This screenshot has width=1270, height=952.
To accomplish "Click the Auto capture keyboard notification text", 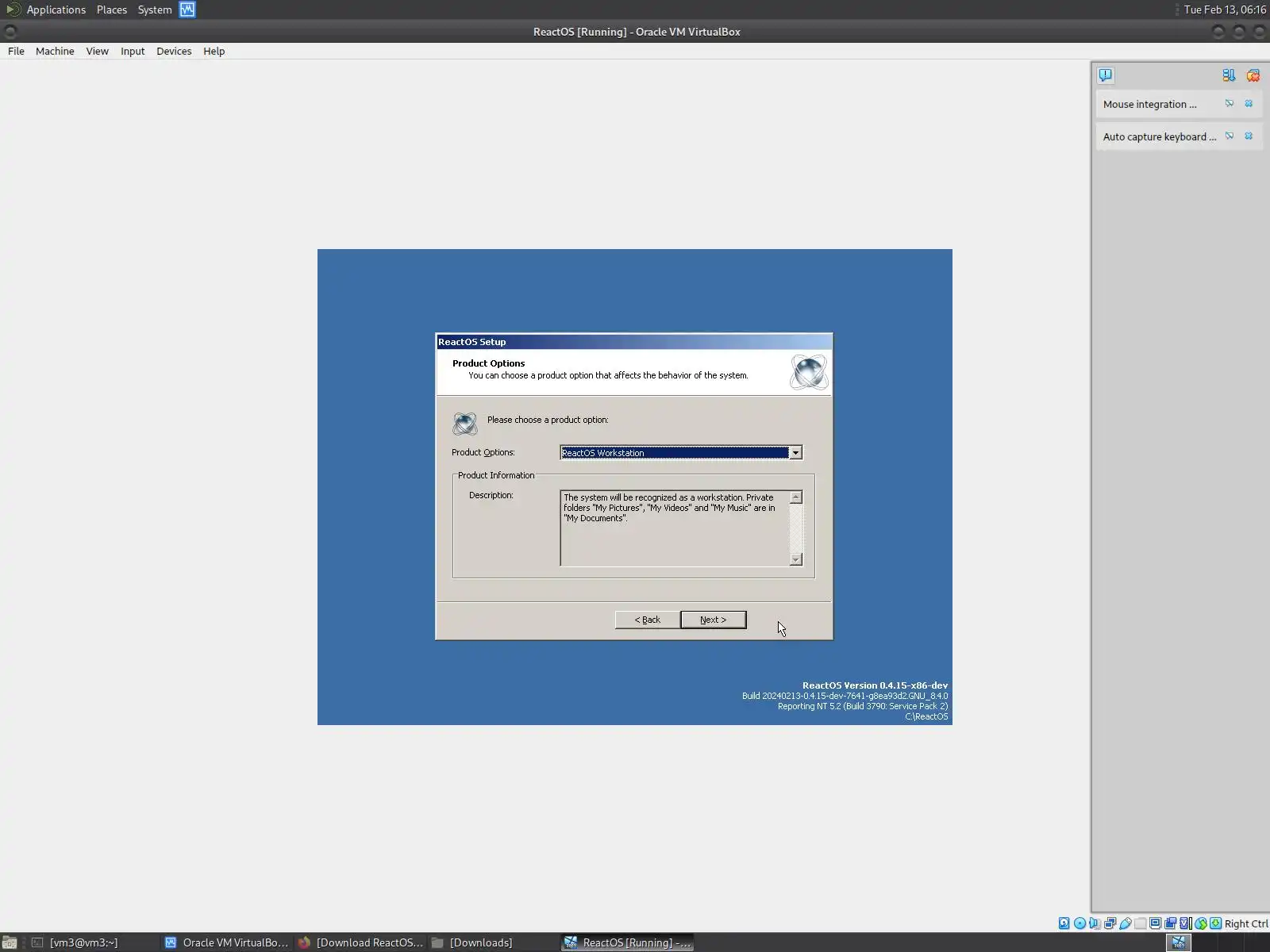I will tap(1160, 136).
